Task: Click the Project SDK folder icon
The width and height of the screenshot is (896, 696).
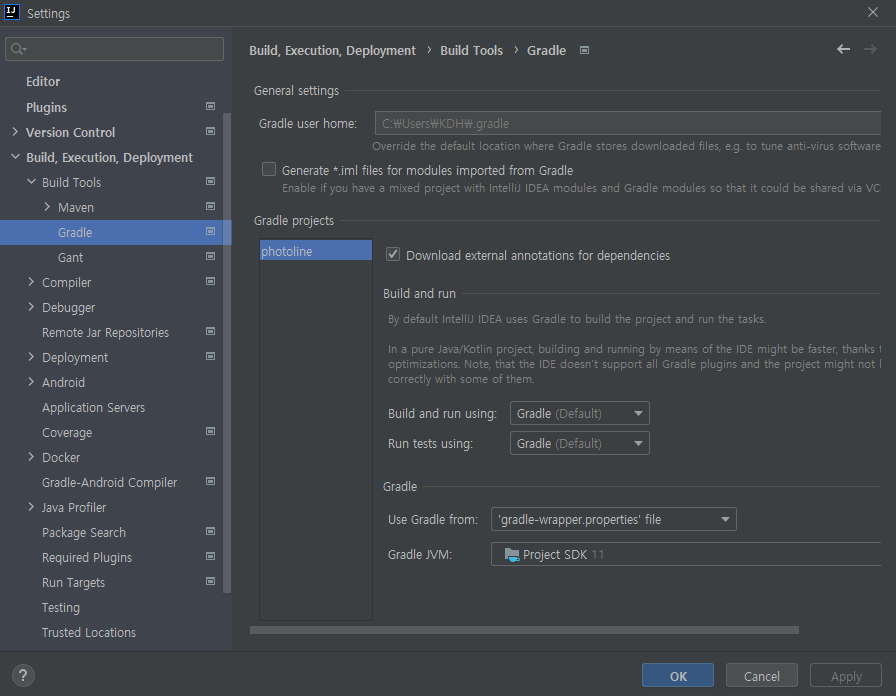Action: 511,554
